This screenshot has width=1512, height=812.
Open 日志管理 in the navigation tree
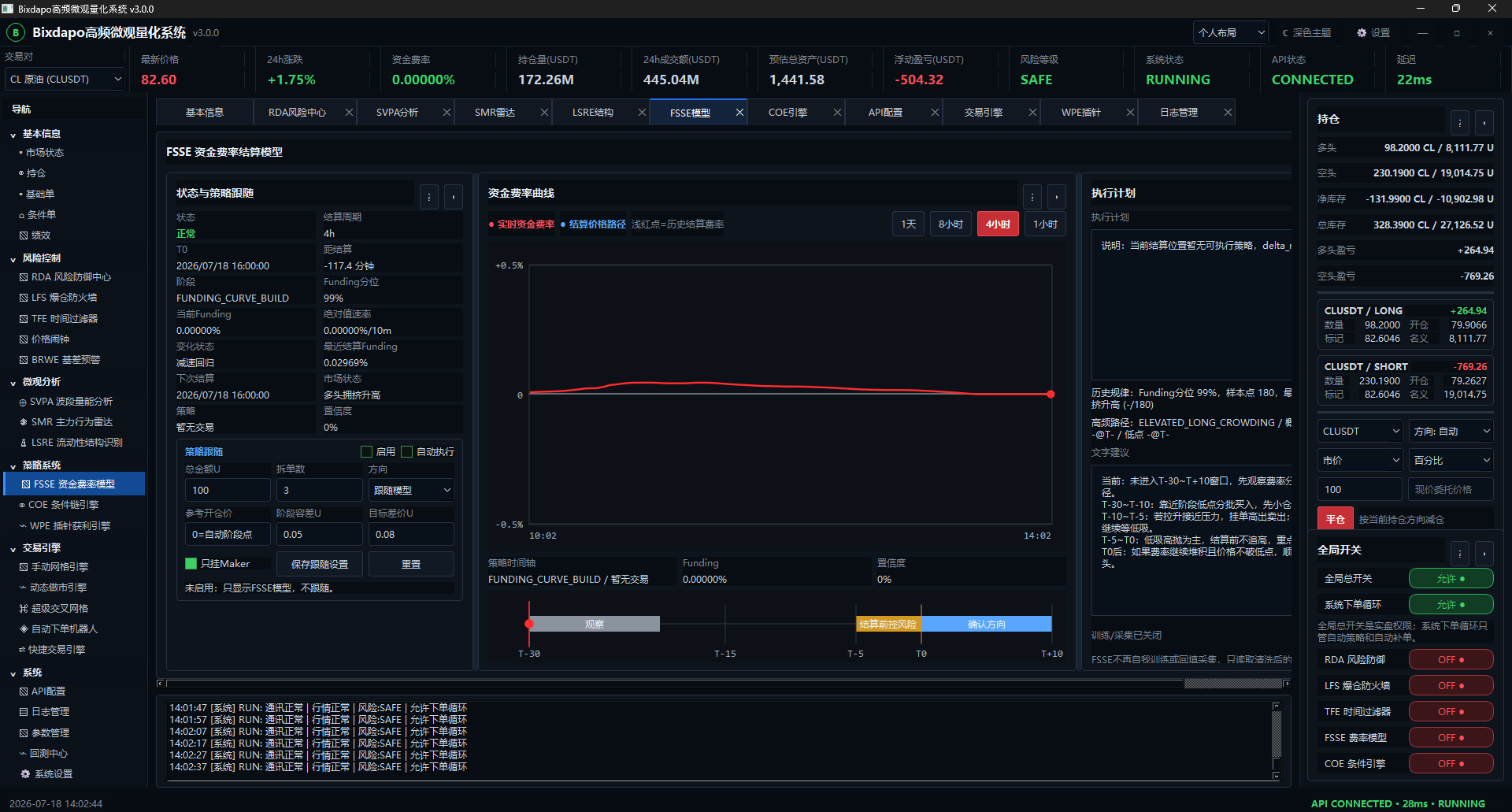44,712
